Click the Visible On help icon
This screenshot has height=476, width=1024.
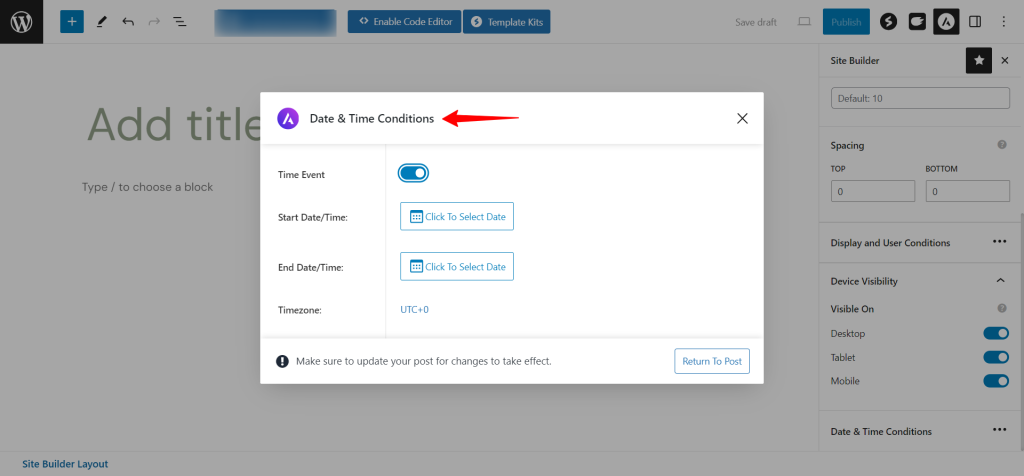click(x=1002, y=308)
